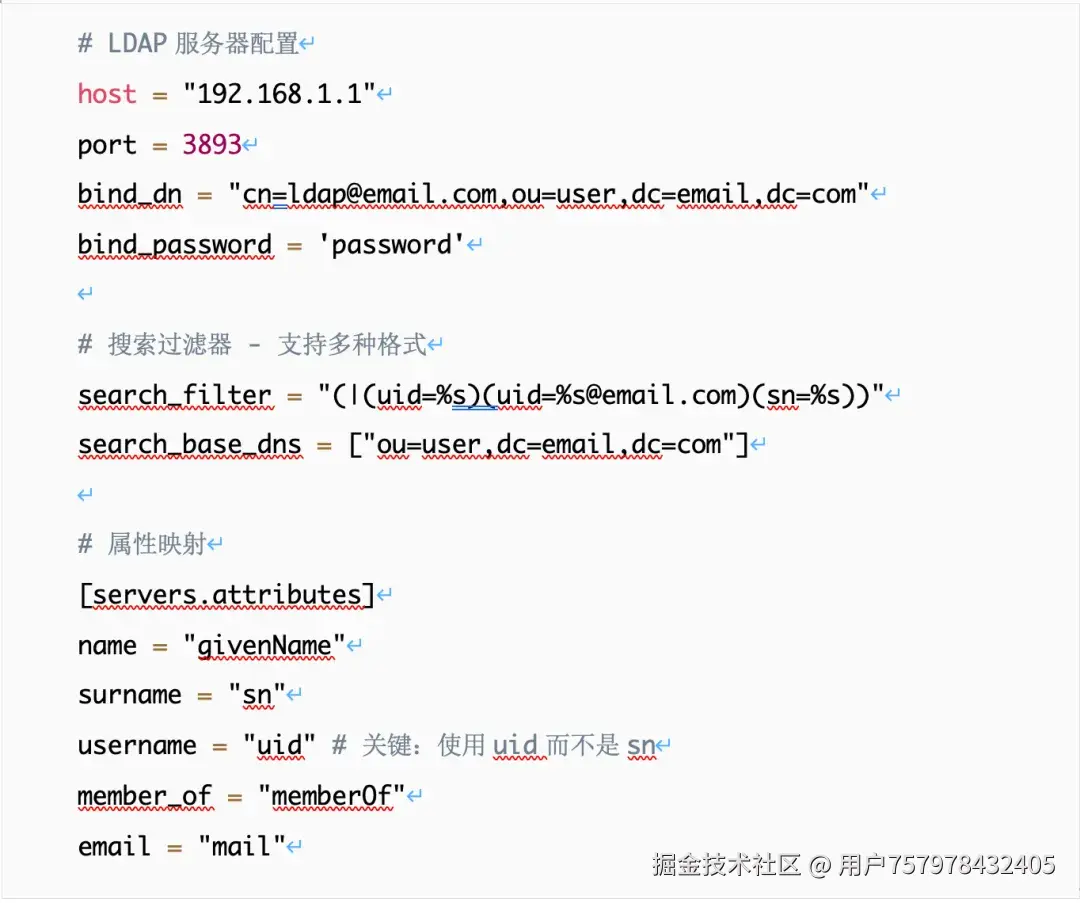Click the username "uid" value
The width and height of the screenshot is (1080, 903).
(279, 745)
